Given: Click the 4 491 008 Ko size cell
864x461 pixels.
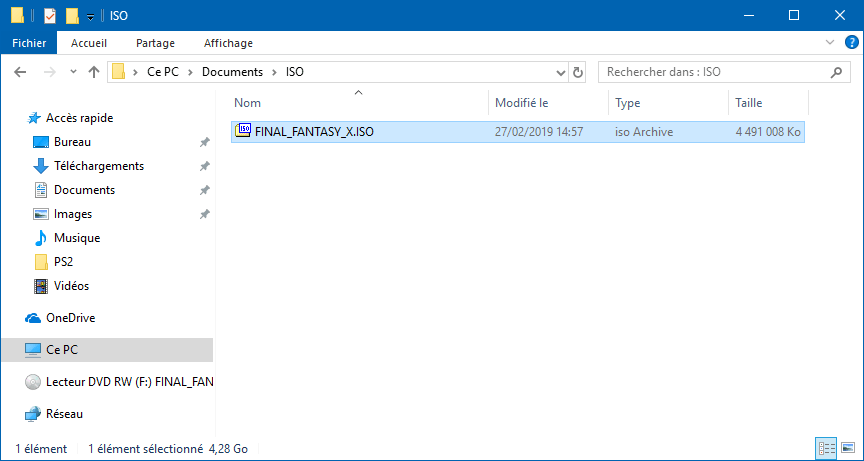Looking at the screenshot, I should tap(768, 132).
